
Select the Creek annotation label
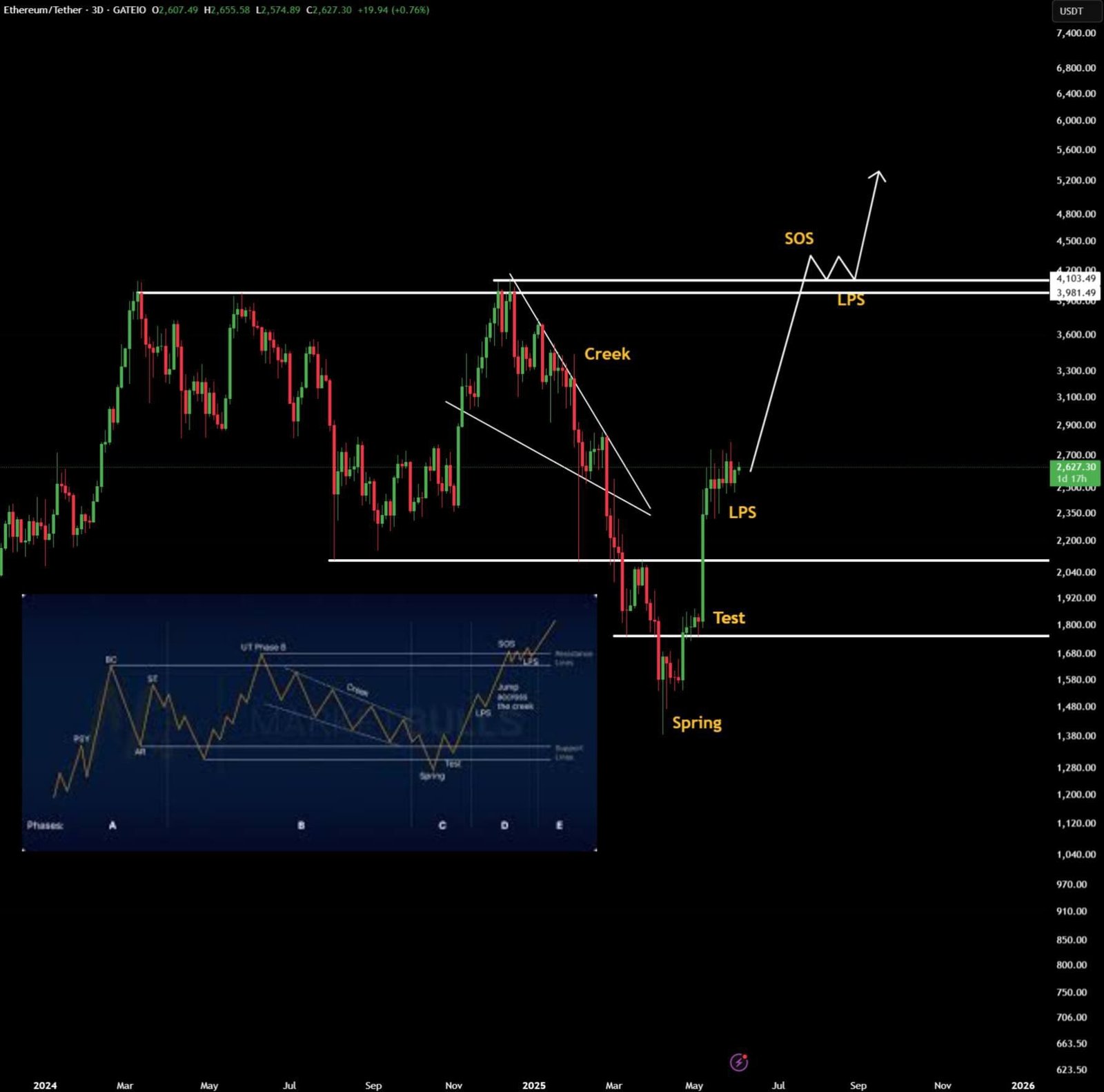point(607,353)
